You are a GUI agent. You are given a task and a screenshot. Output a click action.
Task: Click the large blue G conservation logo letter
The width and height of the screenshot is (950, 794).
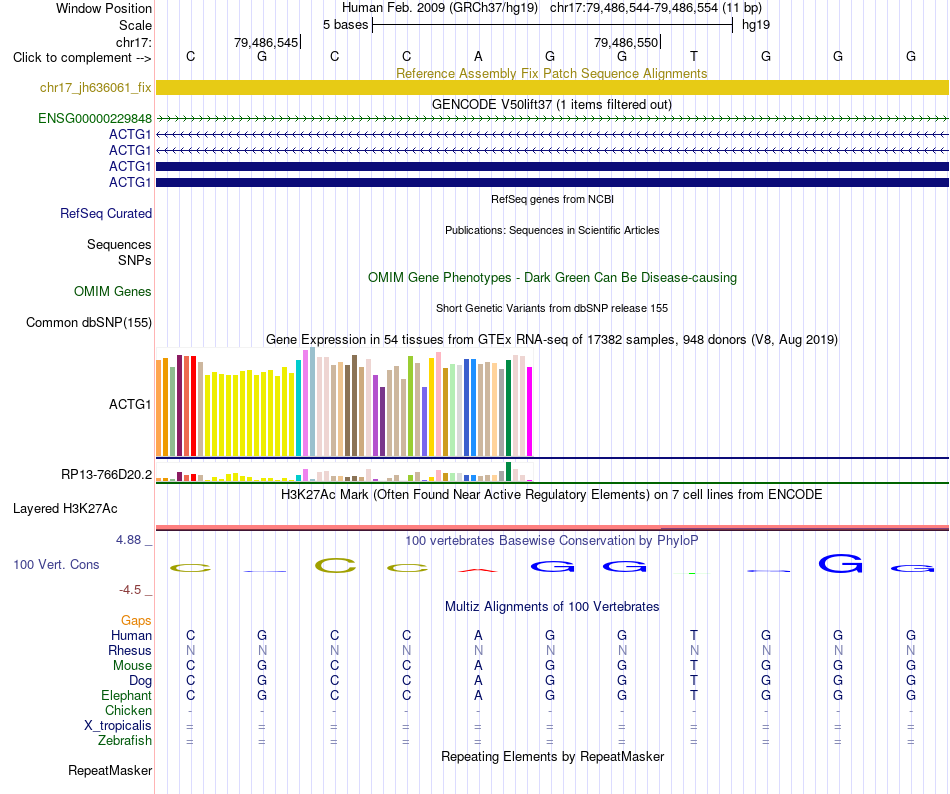840,564
